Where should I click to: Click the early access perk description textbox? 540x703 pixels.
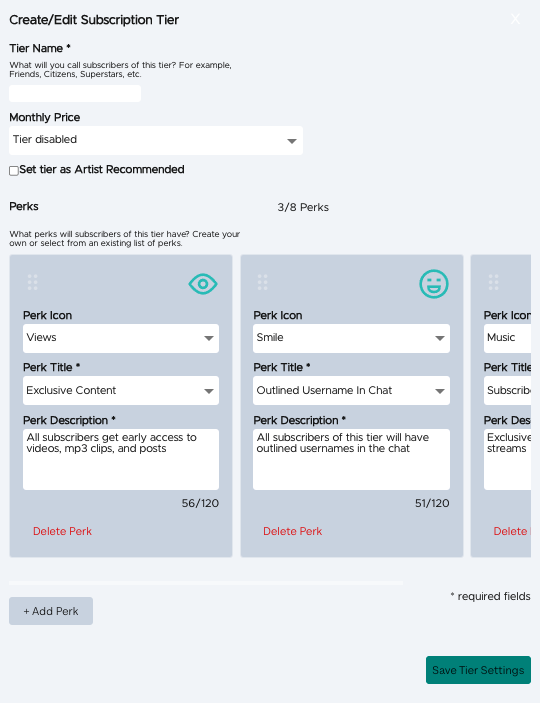(x=121, y=460)
